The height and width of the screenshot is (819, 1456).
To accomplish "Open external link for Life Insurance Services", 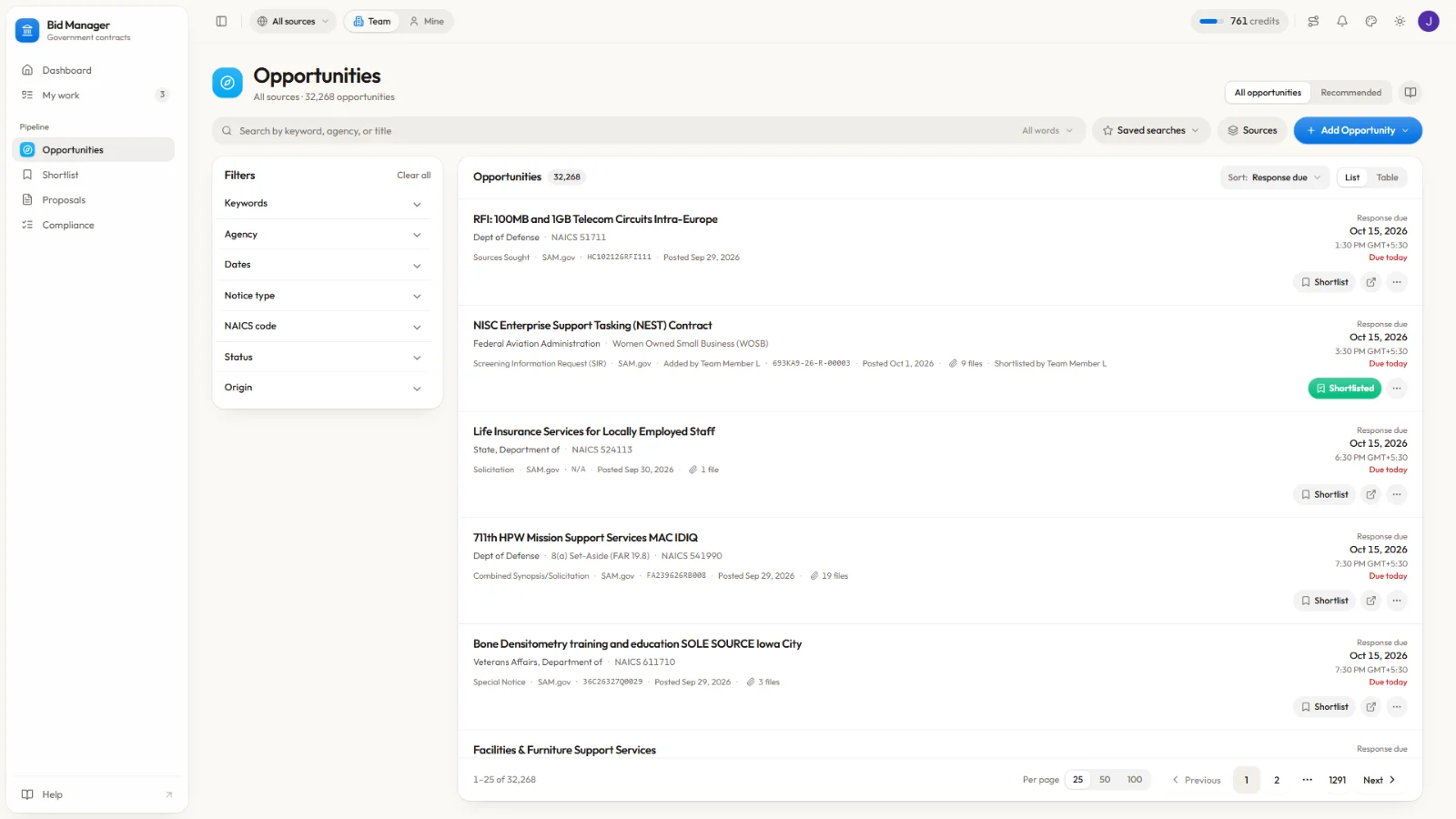I will coord(1371,494).
